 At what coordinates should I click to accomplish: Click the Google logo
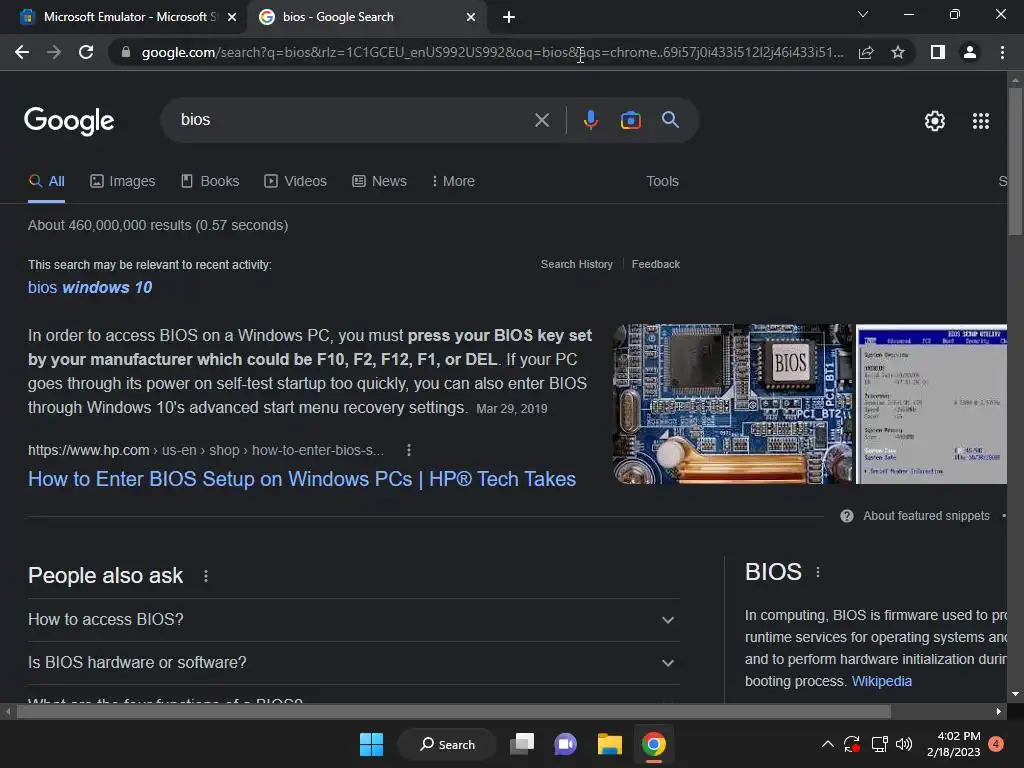(x=69, y=121)
